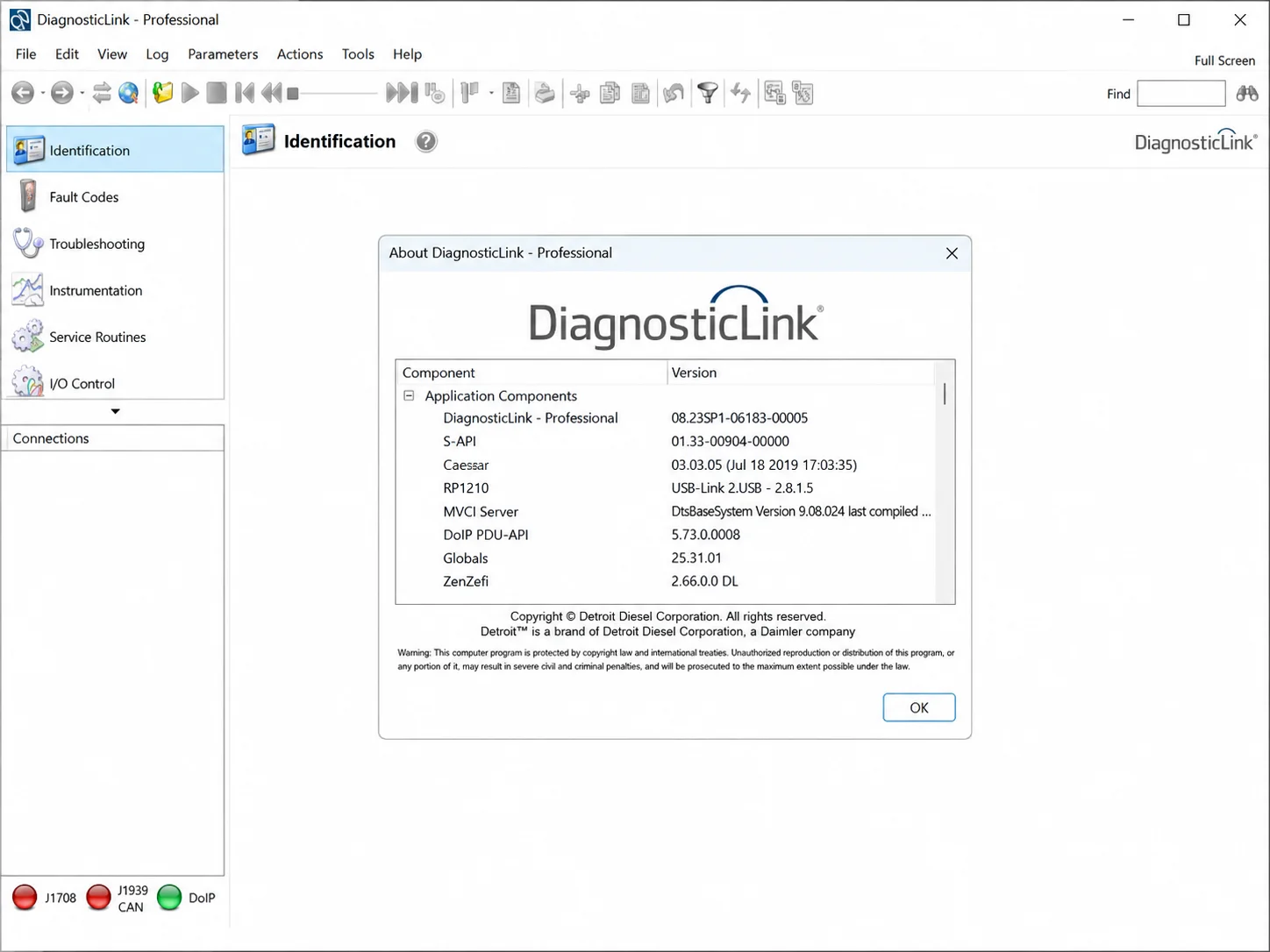
Task: Open the File menu
Action: pos(26,53)
